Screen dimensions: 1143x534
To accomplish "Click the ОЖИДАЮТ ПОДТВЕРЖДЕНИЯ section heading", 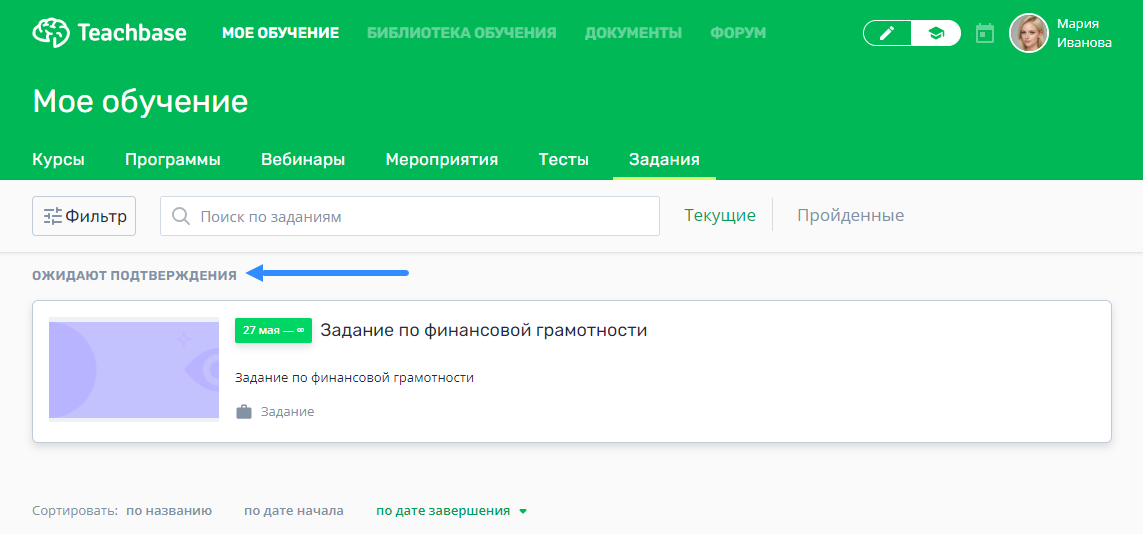I will [x=134, y=275].
